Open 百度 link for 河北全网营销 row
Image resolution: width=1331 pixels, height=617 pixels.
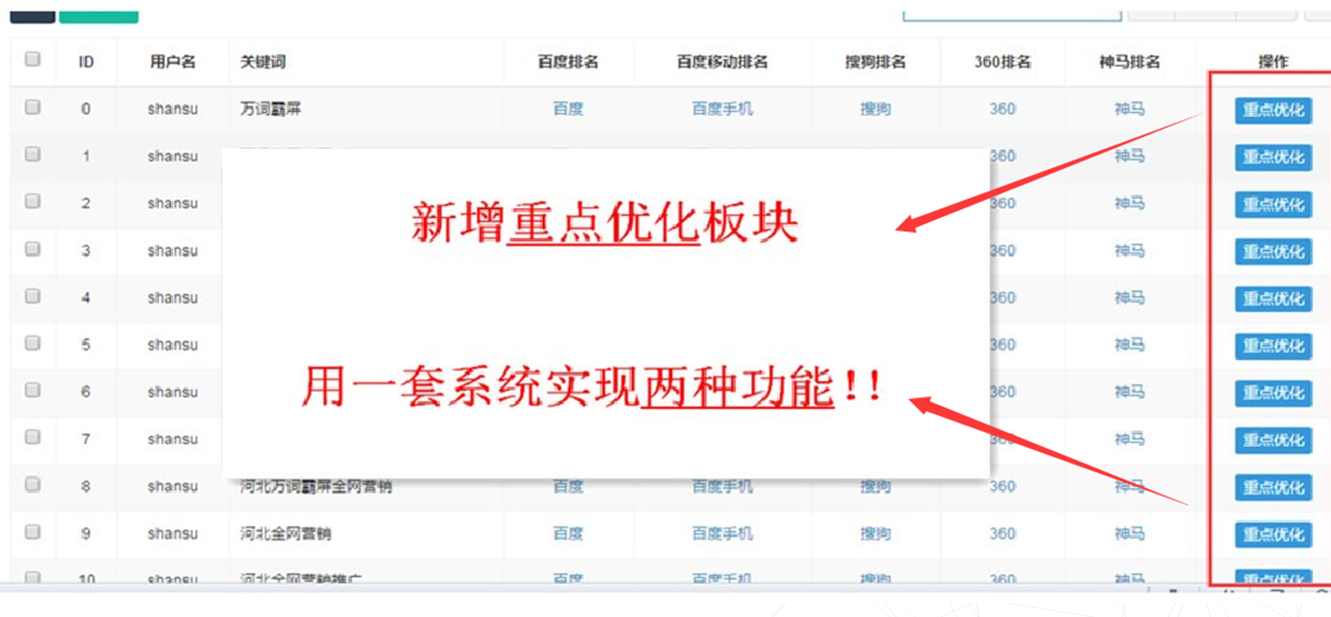coord(568,534)
